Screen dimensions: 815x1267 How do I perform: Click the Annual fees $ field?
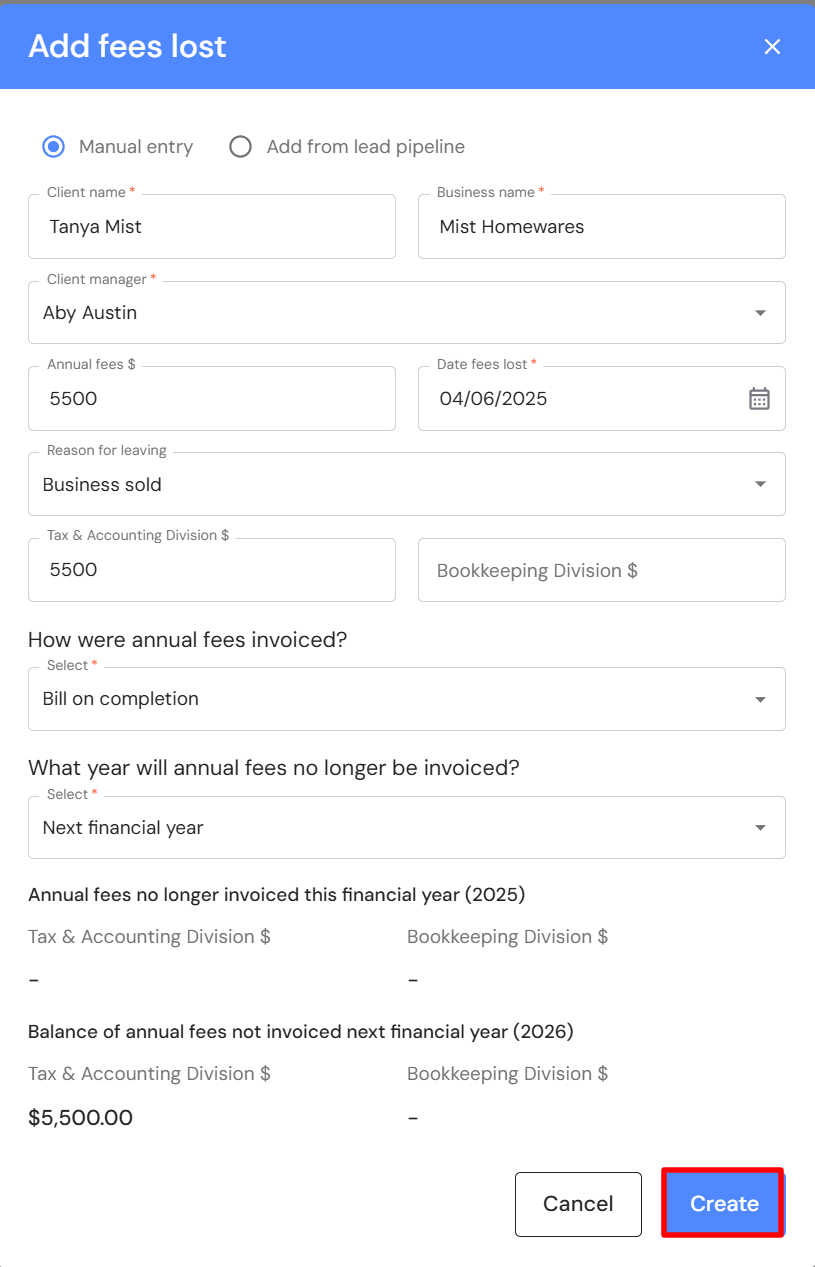click(x=212, y=399)
